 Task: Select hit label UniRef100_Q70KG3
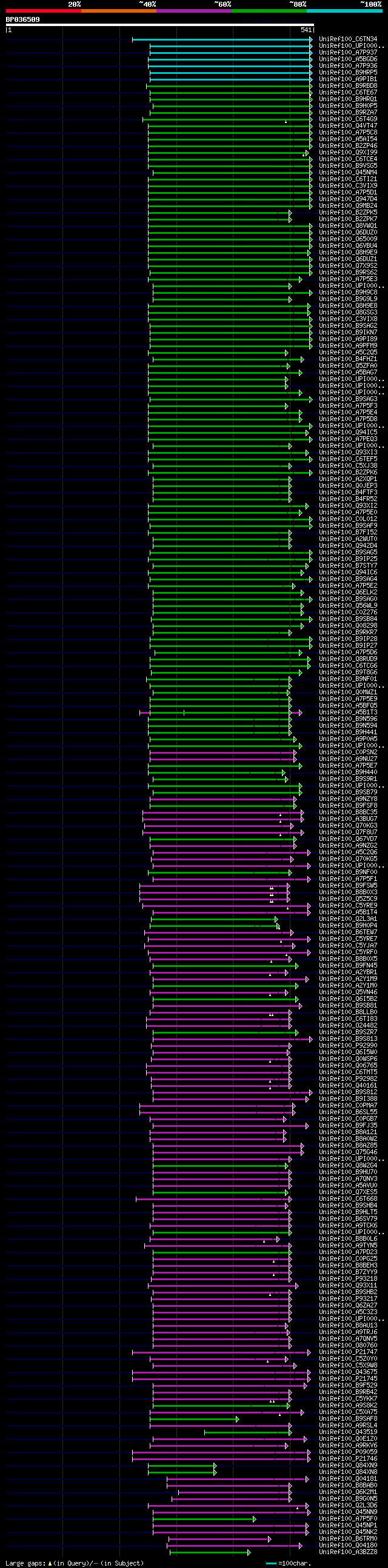(348, 827)
